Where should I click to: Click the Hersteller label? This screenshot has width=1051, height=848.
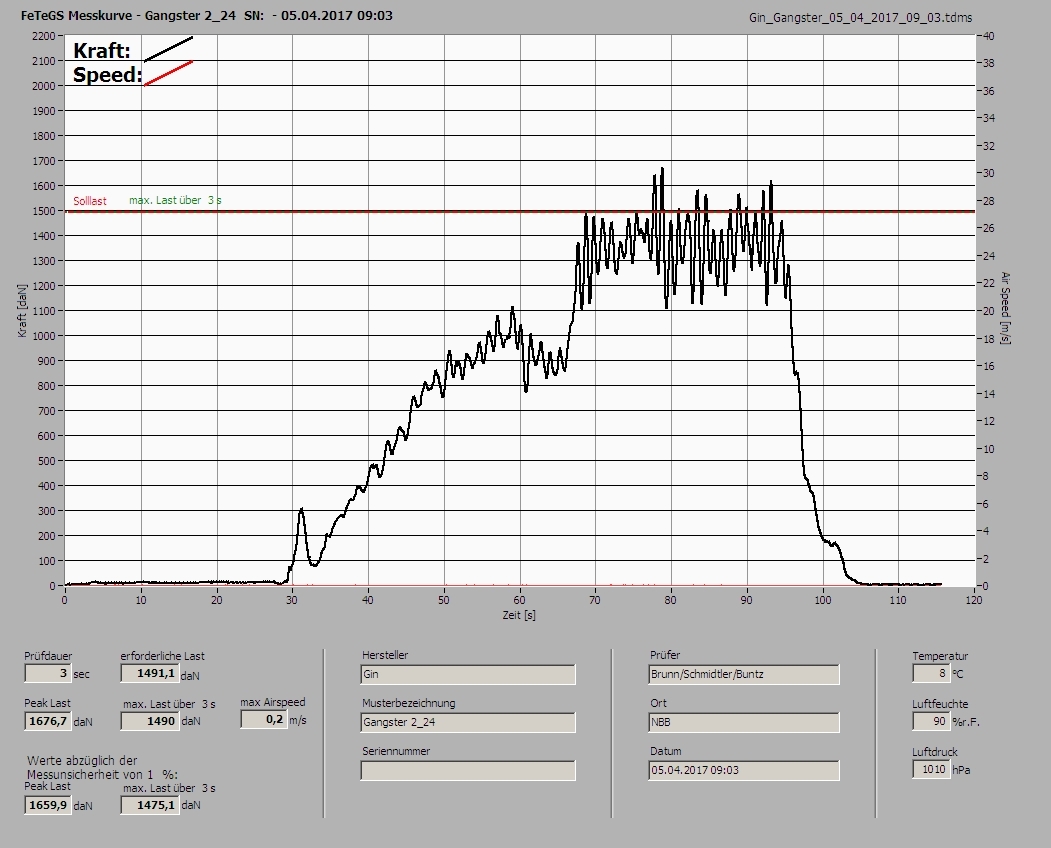385,655
